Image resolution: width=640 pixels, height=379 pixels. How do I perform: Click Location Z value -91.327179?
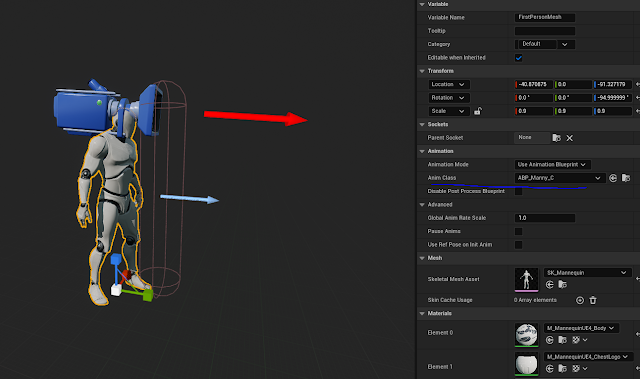click(x=613, y=84)
